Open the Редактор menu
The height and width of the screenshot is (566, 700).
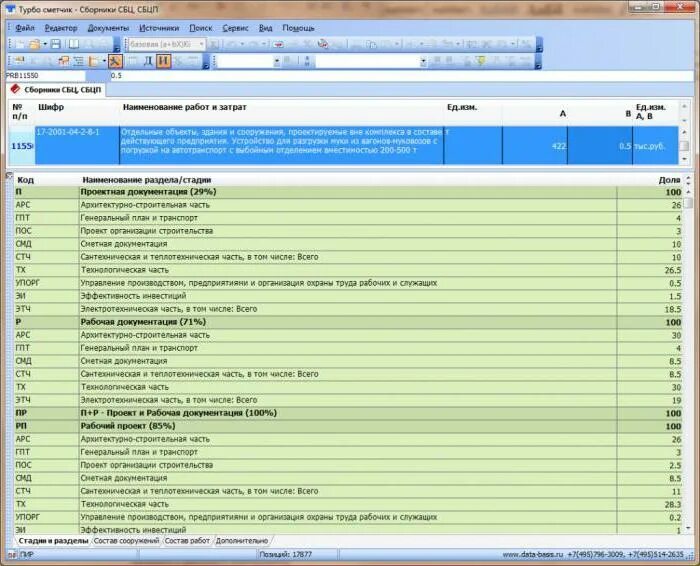tap(61, 28)
